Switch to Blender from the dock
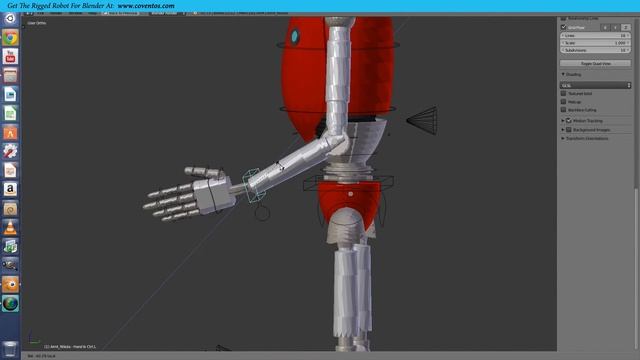640x360 pixels. point(10,284)
